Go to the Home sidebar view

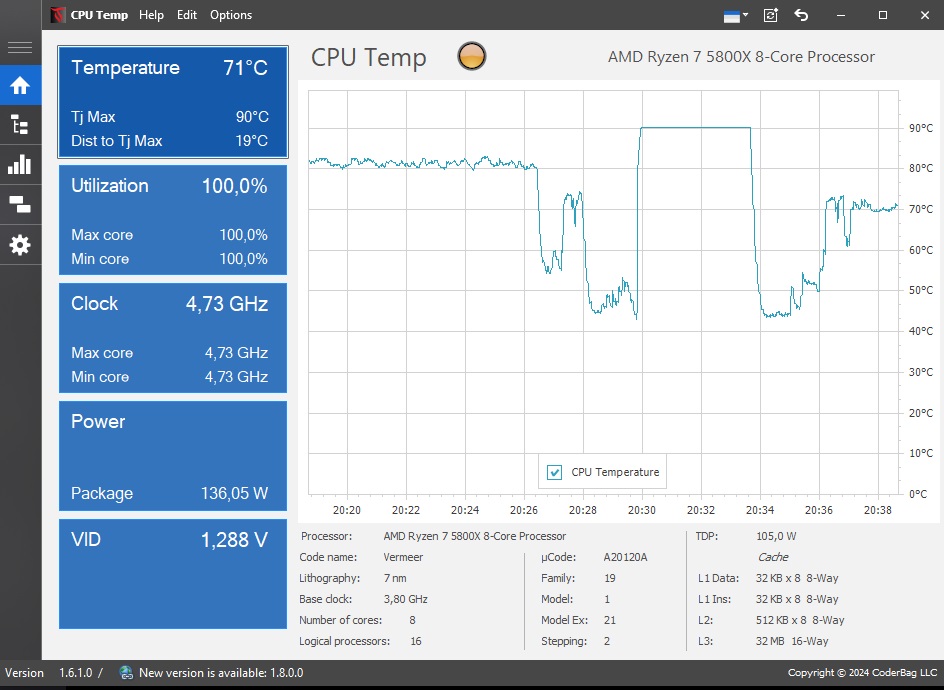click(20, 85)
